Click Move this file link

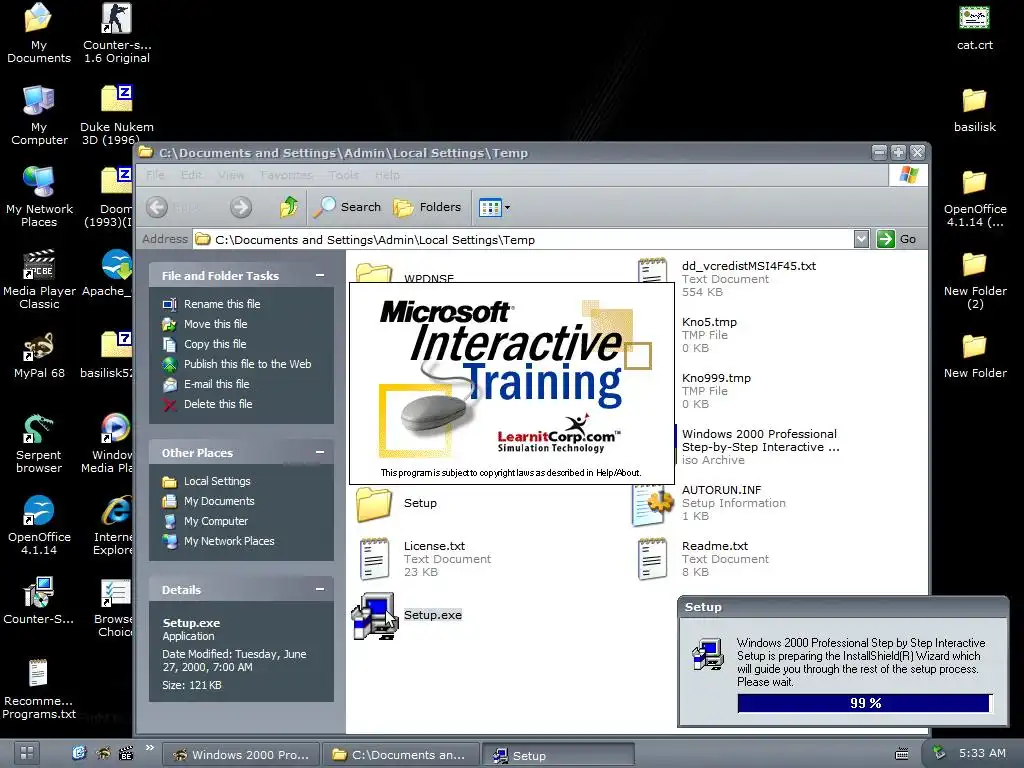click(x=216, y=324)
